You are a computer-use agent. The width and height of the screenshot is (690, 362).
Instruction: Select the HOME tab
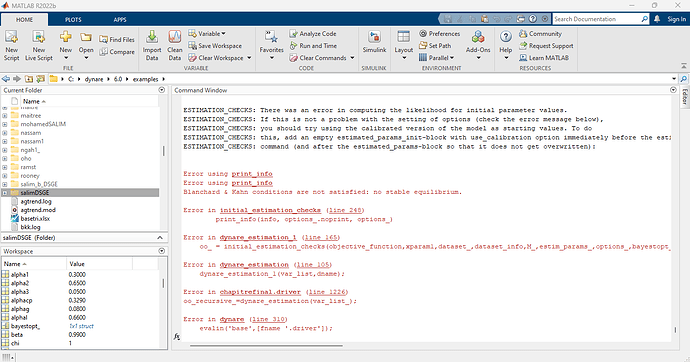point(24,19)
